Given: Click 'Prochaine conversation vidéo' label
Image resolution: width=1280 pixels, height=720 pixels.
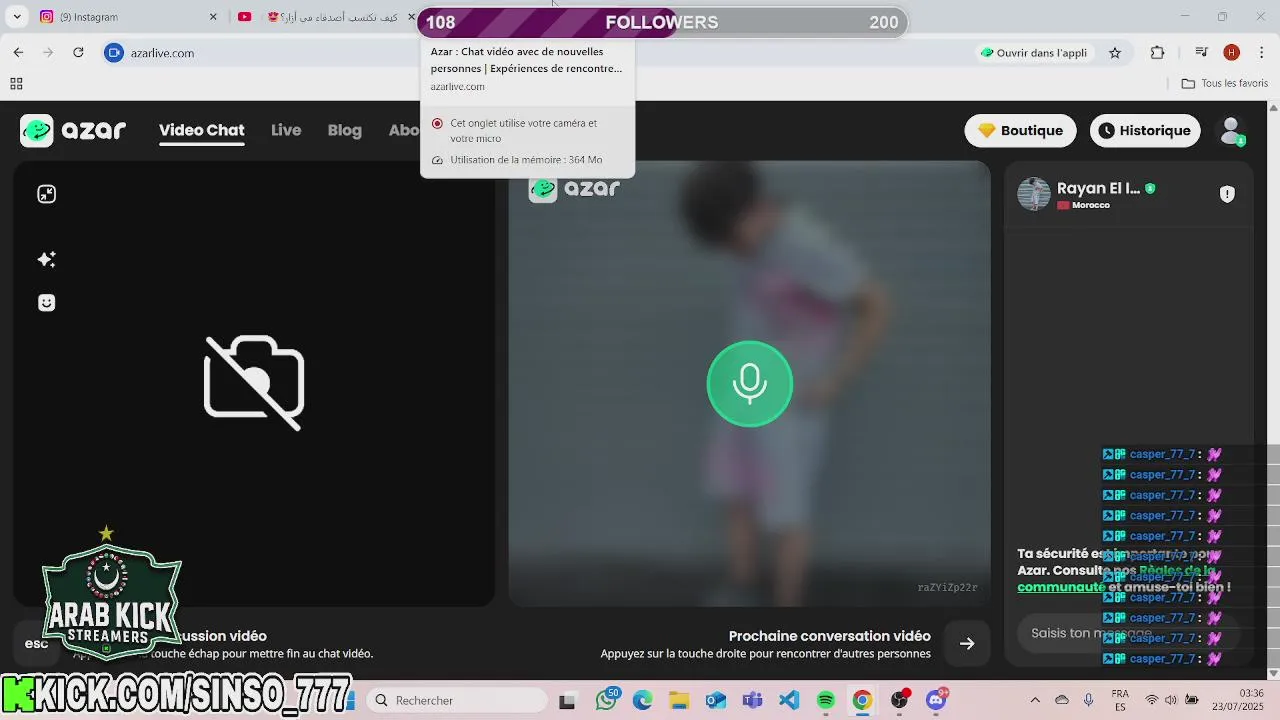Looking at the screenshot, I should (829, 636).
